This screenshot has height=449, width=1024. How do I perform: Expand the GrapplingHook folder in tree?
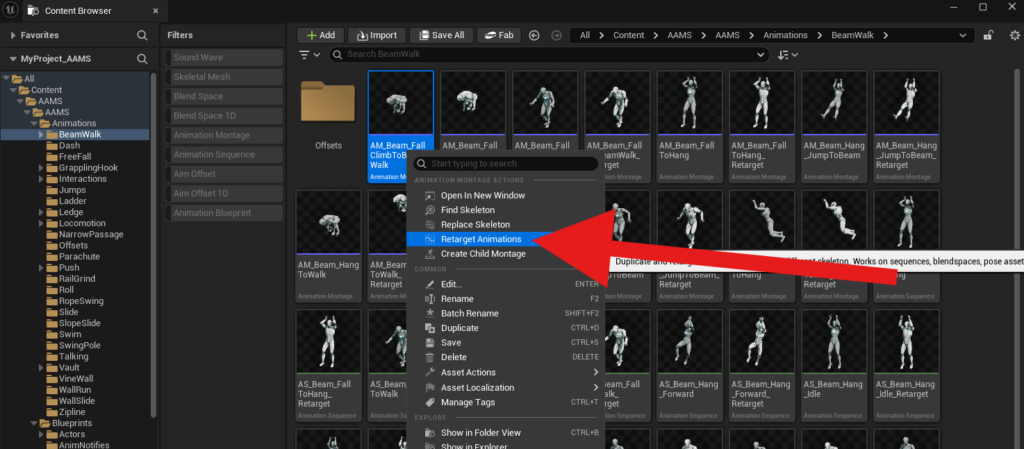[41, 168]
